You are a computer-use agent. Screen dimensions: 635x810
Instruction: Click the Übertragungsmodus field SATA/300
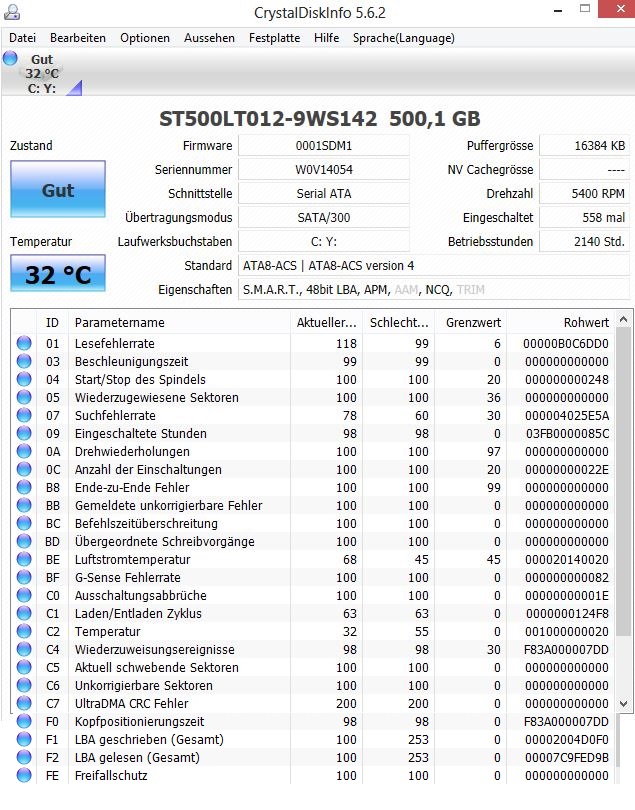point(323,217)
